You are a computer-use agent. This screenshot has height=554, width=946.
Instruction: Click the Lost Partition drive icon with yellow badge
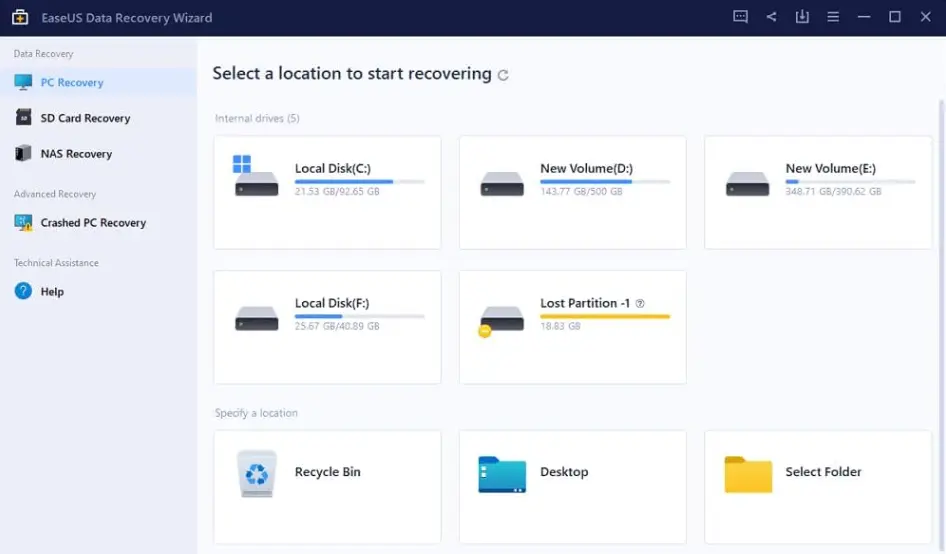click(501, 320)
